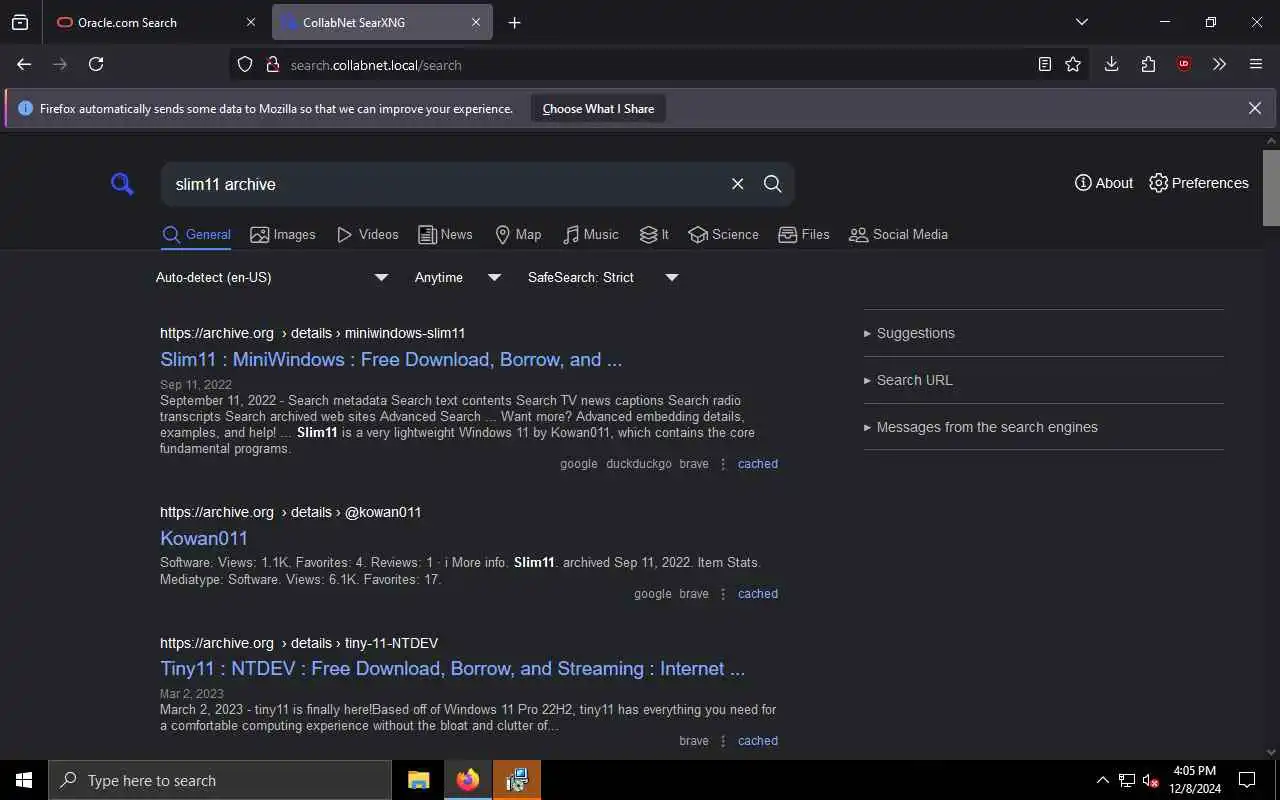The image size is (1280, 800).
Task: Go back to previous page
Action: (24, 64)
